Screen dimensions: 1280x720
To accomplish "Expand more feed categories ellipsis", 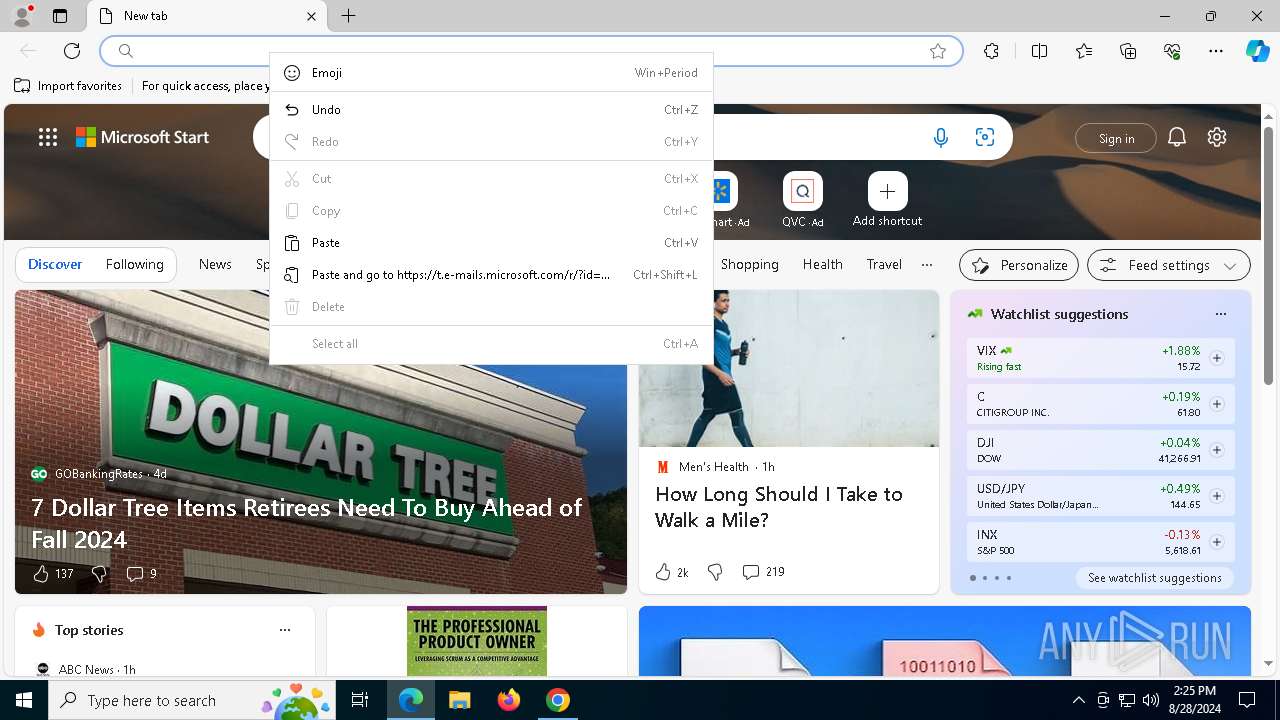I will click(927, 265).
